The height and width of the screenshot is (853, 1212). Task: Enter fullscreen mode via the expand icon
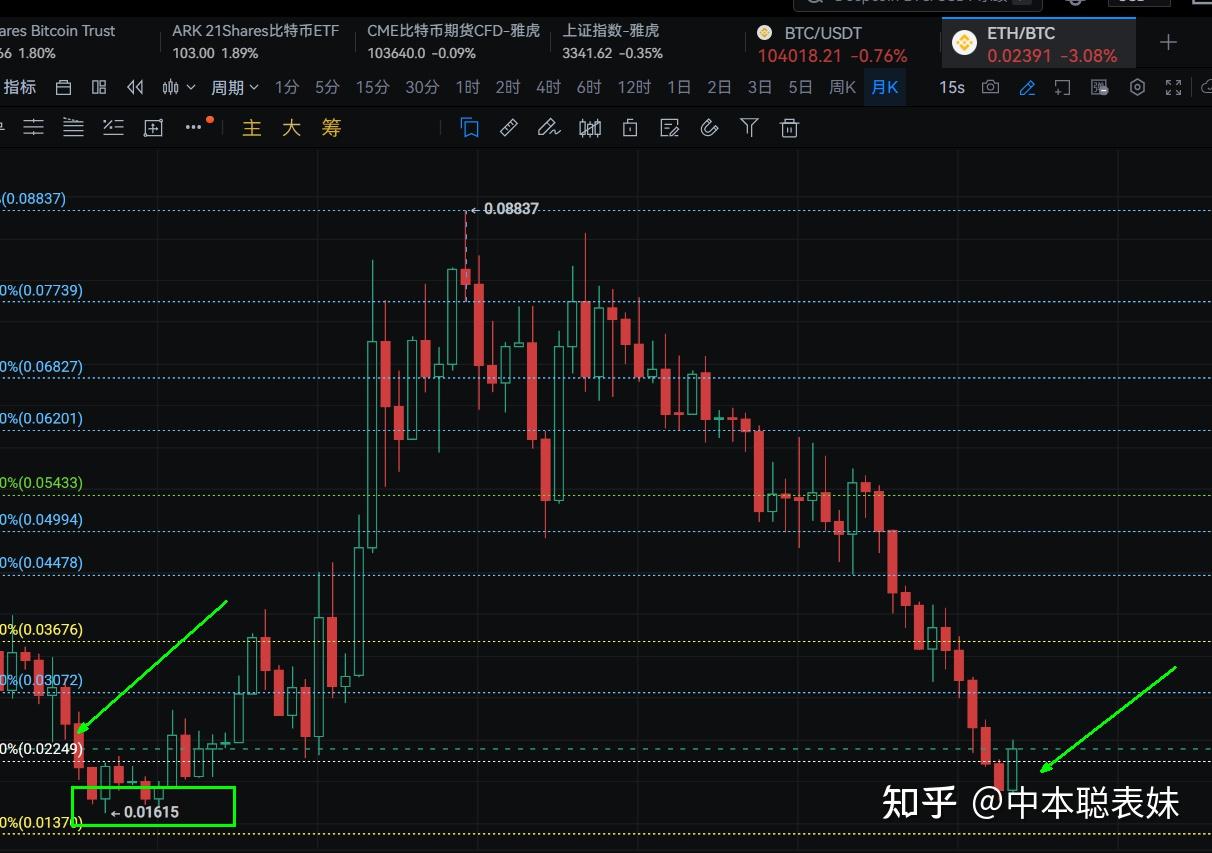[1173, 87]
